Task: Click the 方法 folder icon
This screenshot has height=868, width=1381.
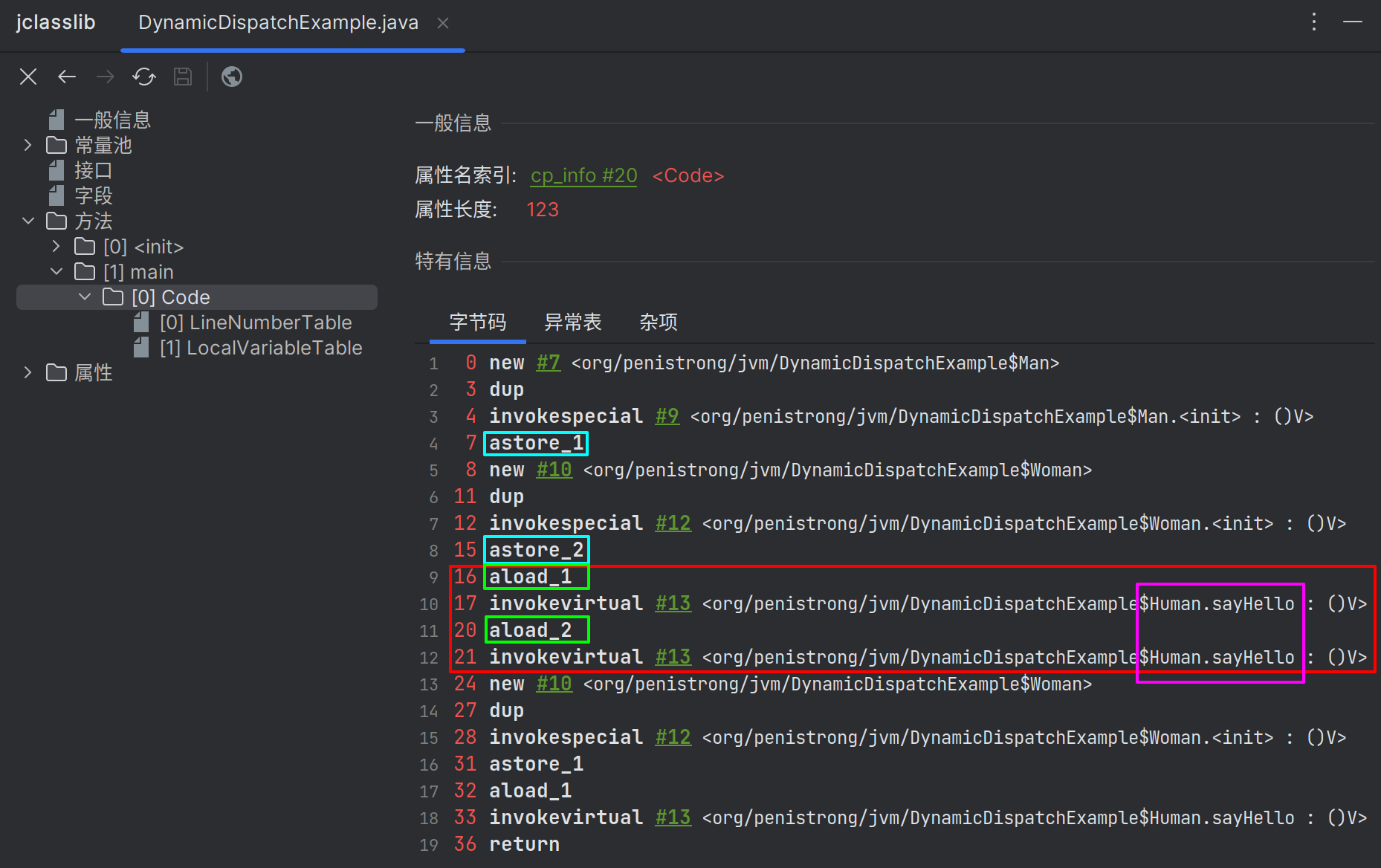Action: tap(56, 221)
